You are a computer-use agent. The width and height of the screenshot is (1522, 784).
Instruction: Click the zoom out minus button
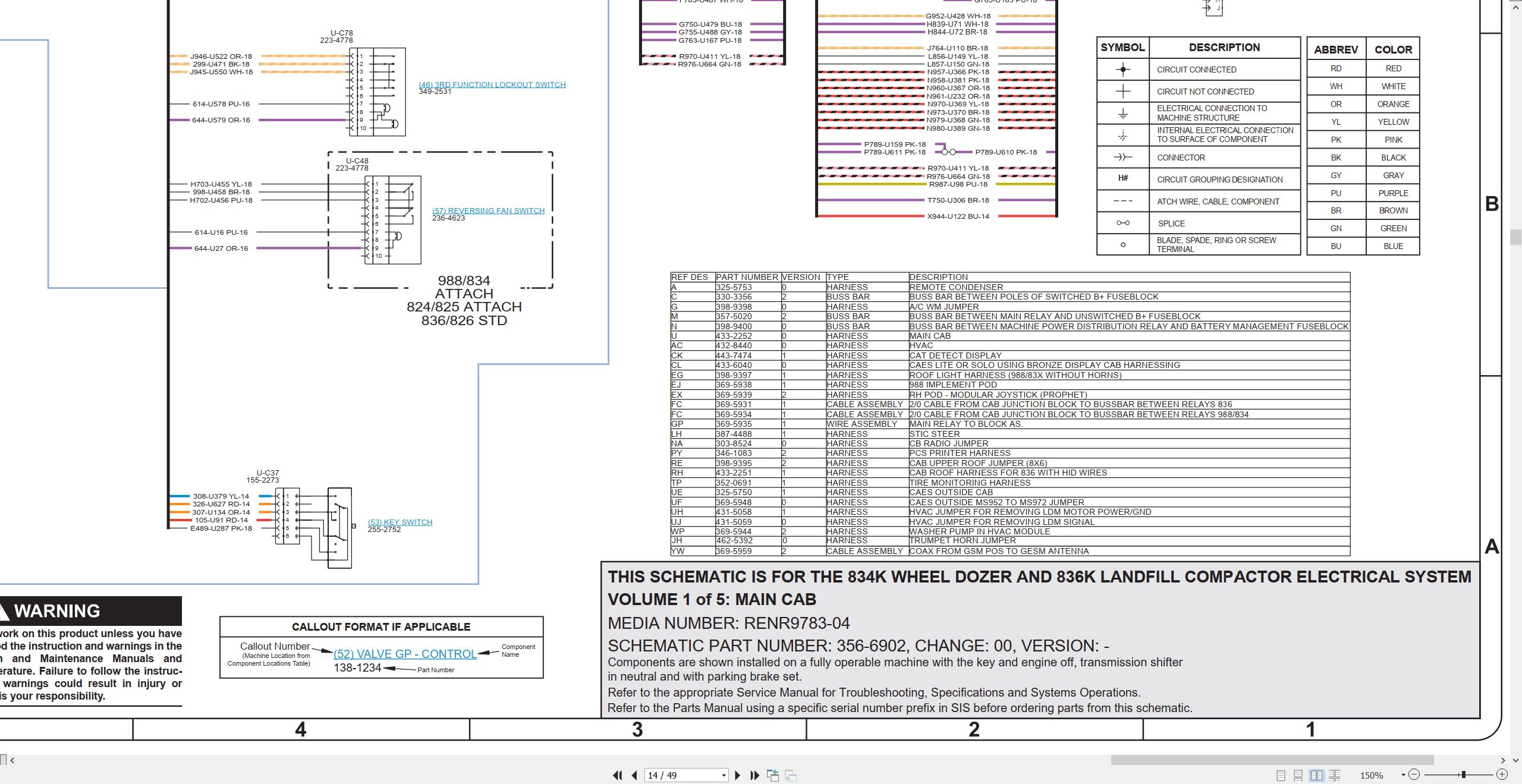tap(1414, 774)
